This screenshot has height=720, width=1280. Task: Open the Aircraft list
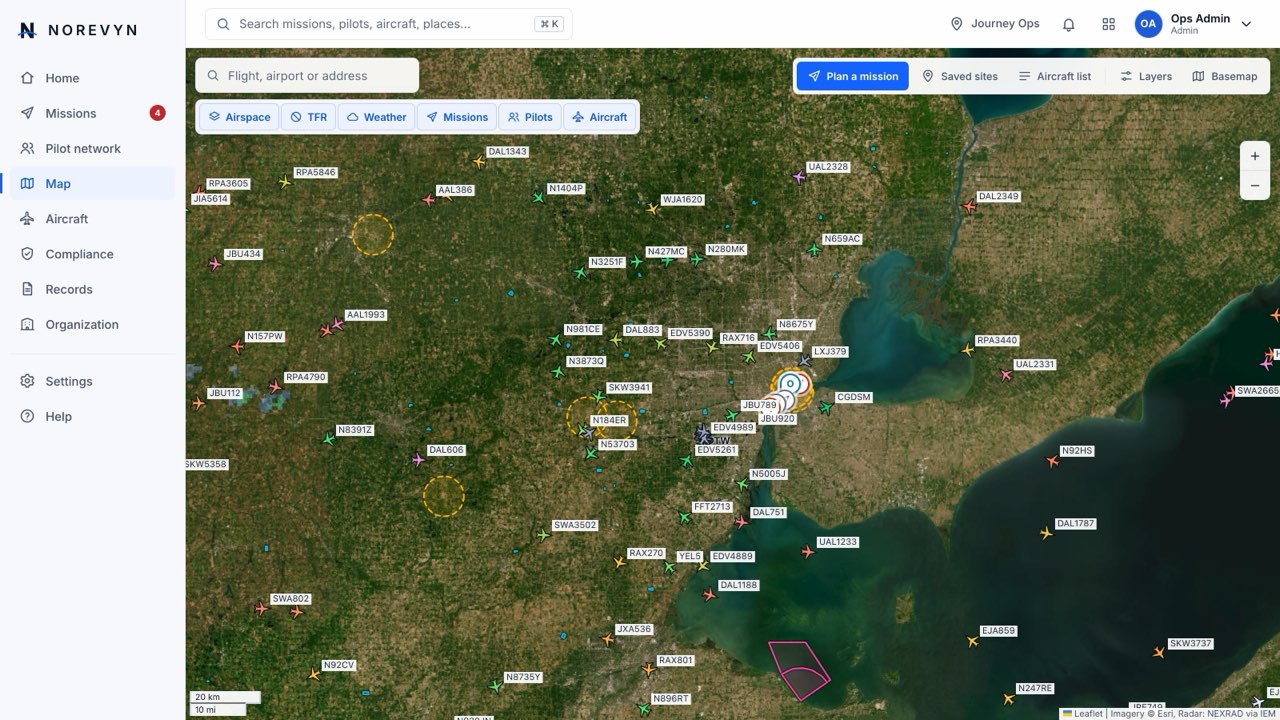click(1054, 76)
